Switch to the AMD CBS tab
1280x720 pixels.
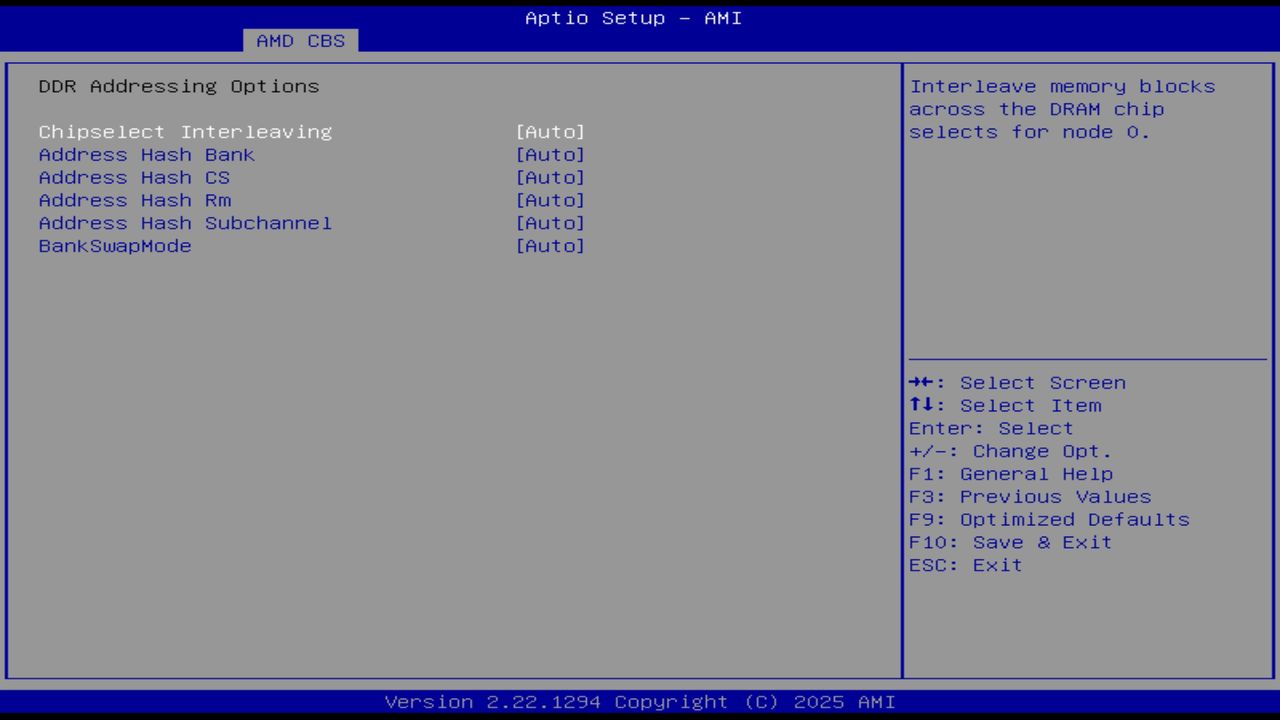coord(298,40)
